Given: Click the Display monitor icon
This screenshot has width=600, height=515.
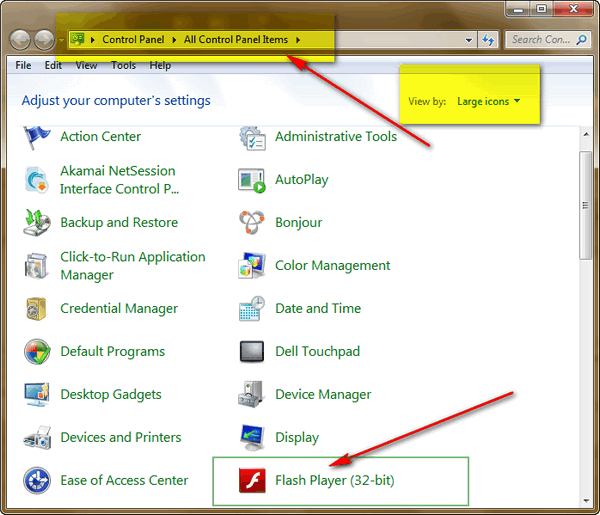Looking at the screenshot, I should click(x=252, y=437).
